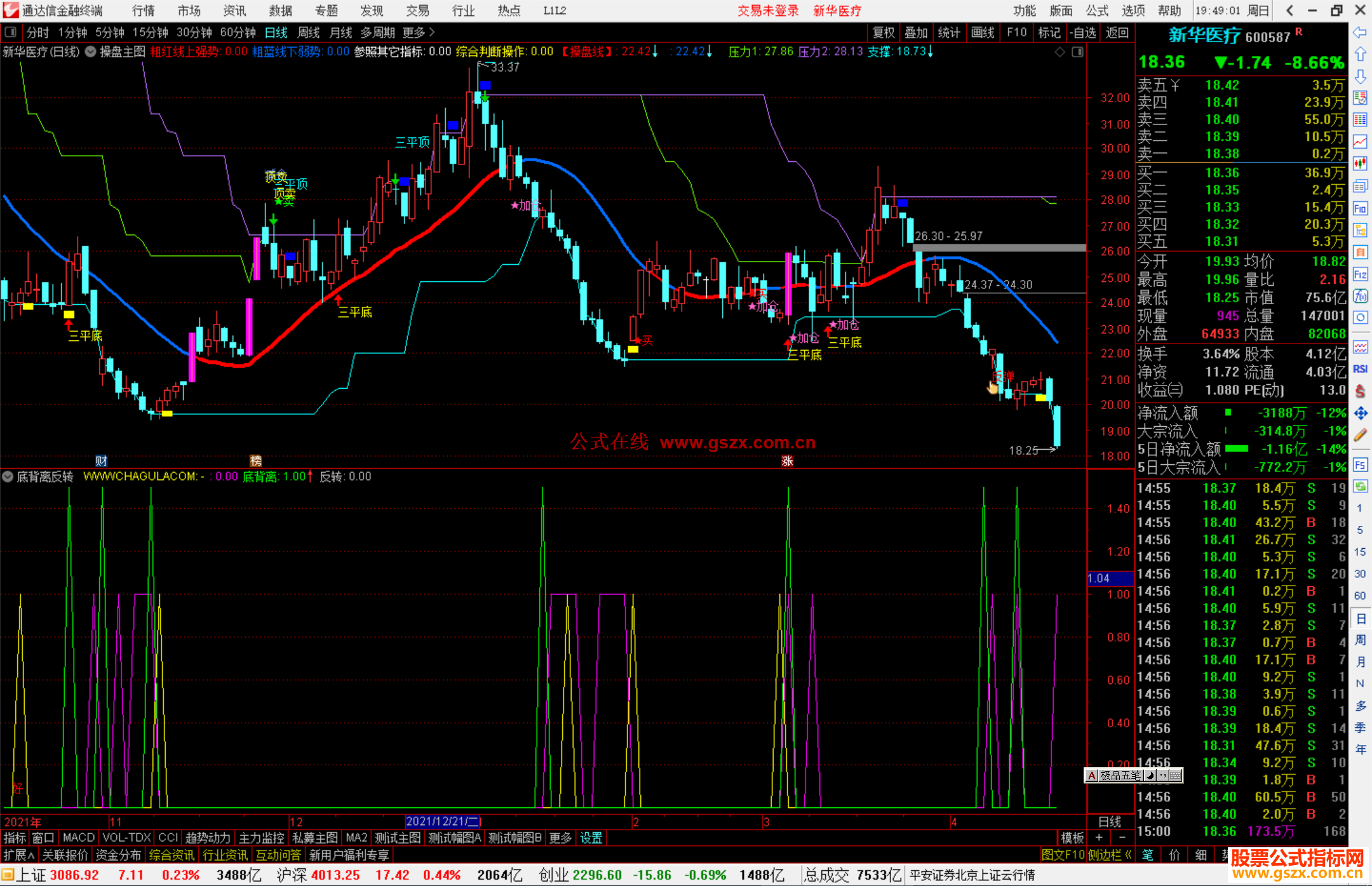This screenshot has height=886, width=1372.
Task: Open the 帮助 menu
Action: (1169, 11)
